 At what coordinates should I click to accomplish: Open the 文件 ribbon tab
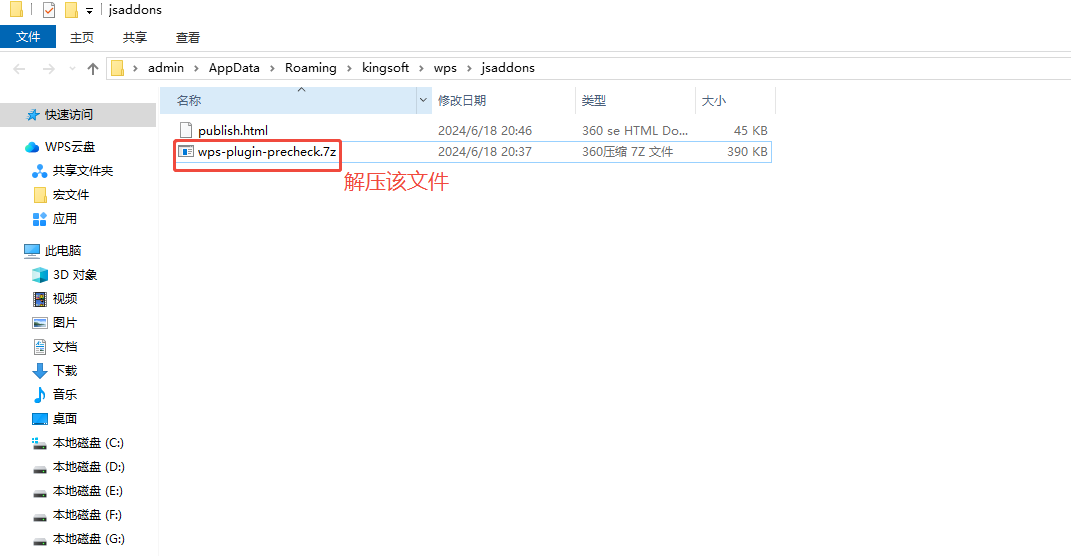pos(28,37)
